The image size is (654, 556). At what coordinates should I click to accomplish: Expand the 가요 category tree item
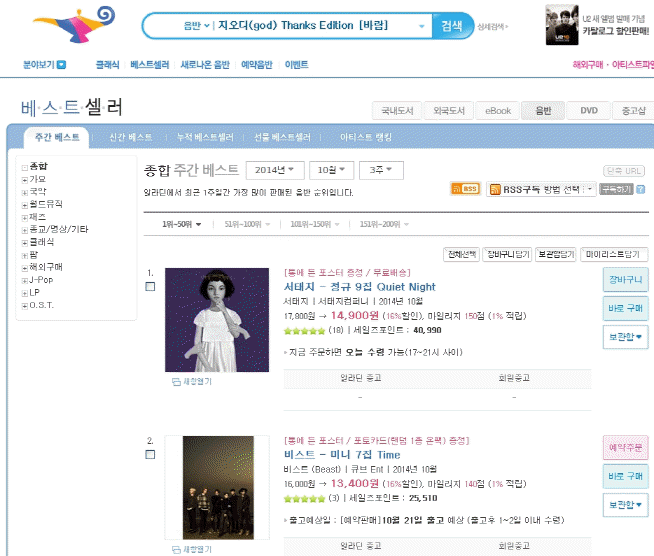25,180
